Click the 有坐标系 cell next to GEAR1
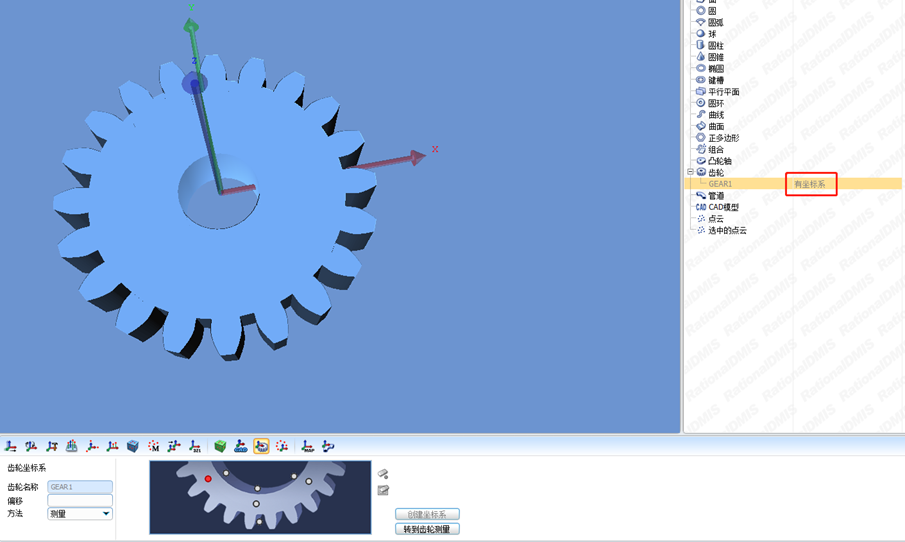 pos(810,184)
